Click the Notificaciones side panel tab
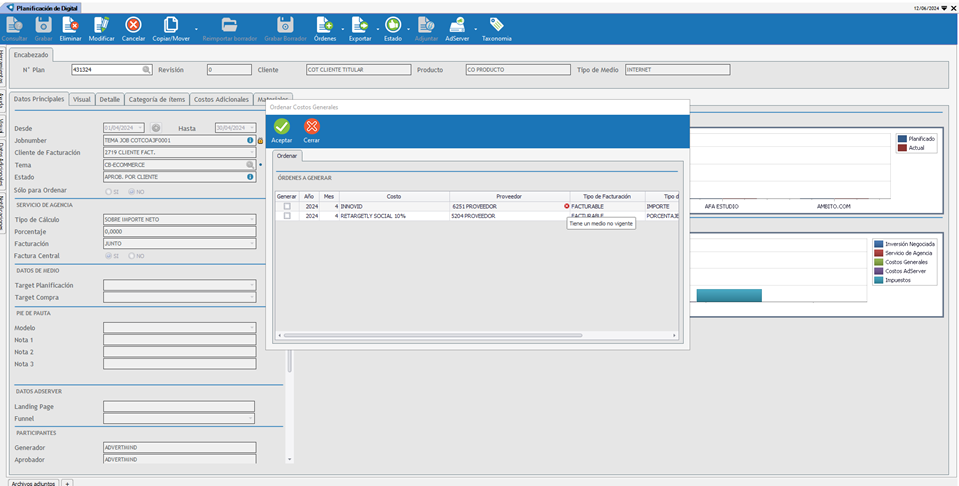The height and width of the screenshot is (486, 959). coord(2,213)
